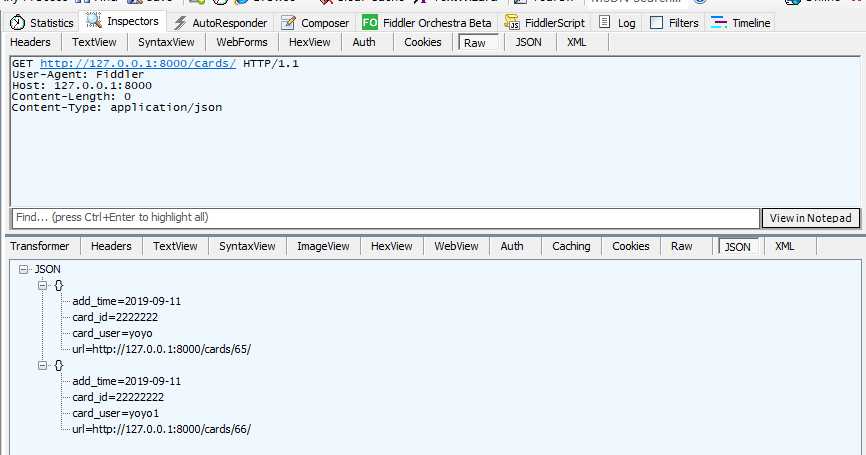Open response TextView tab
The width and height of the screenshot is (866, 455).
pos(175,246)
